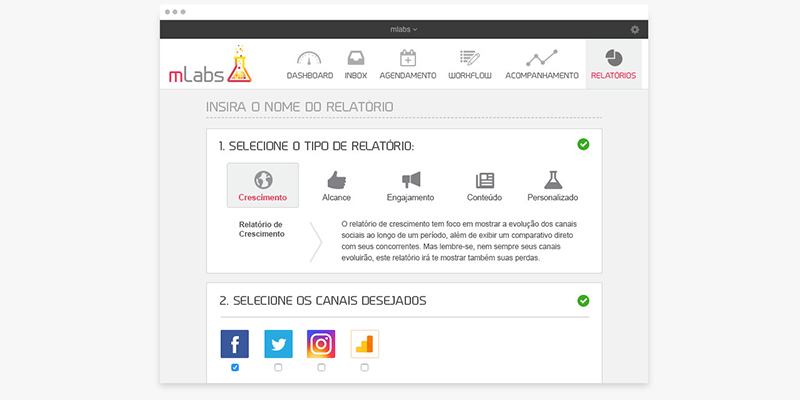Select the Crescimento globe report type
The image size is (800, 400).
(263, 180)
